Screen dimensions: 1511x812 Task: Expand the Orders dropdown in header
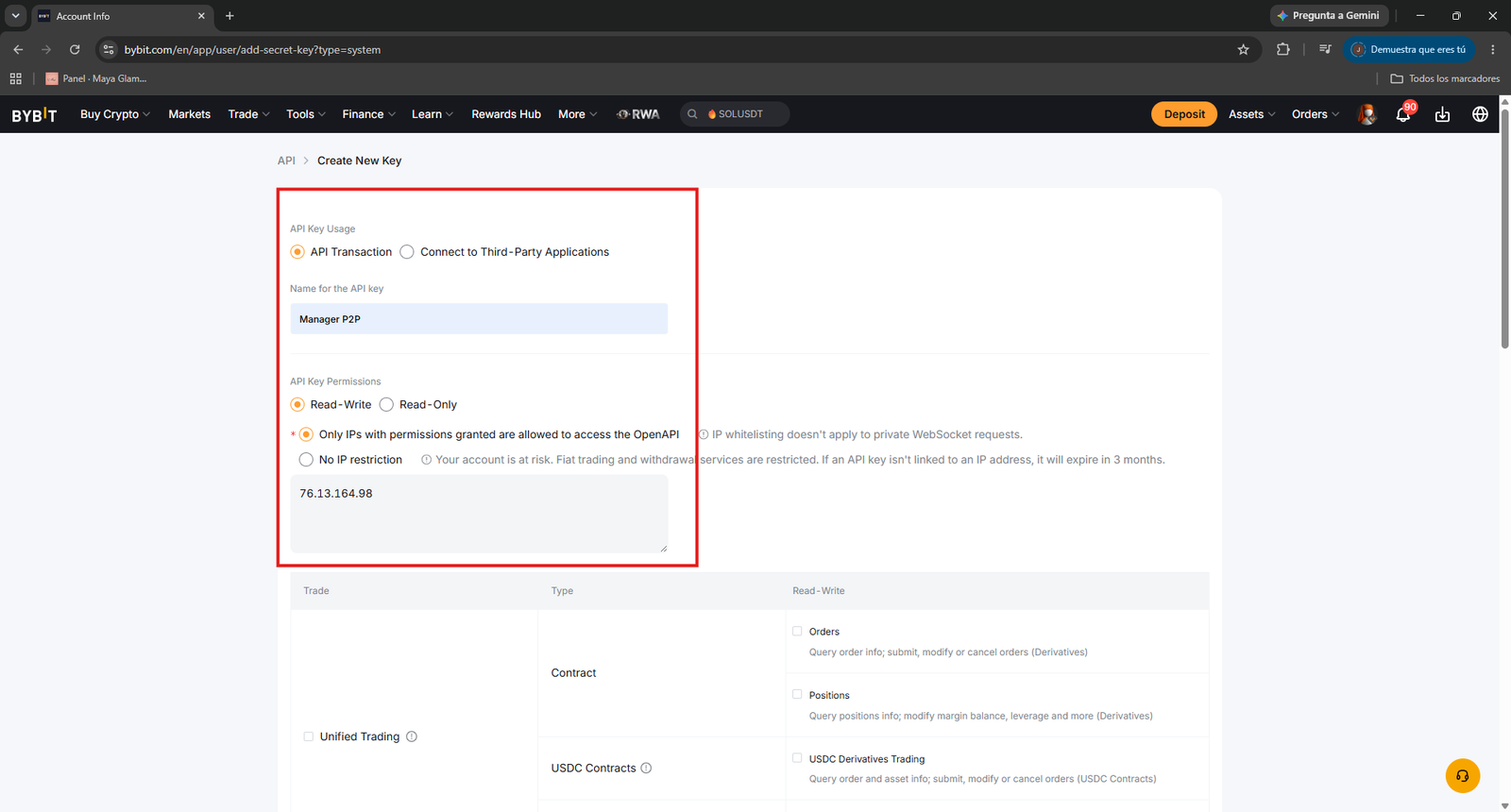[x=1316, y=114]
